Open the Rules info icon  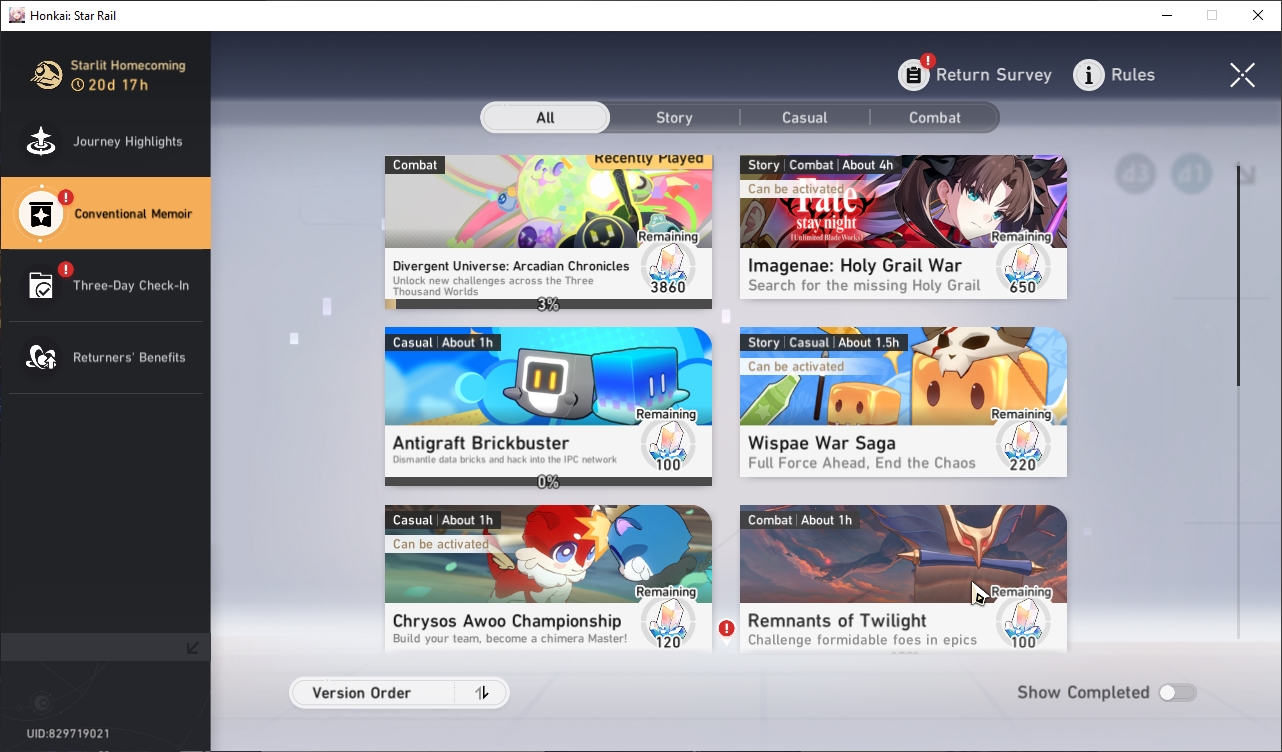(x=1089, y=75)
